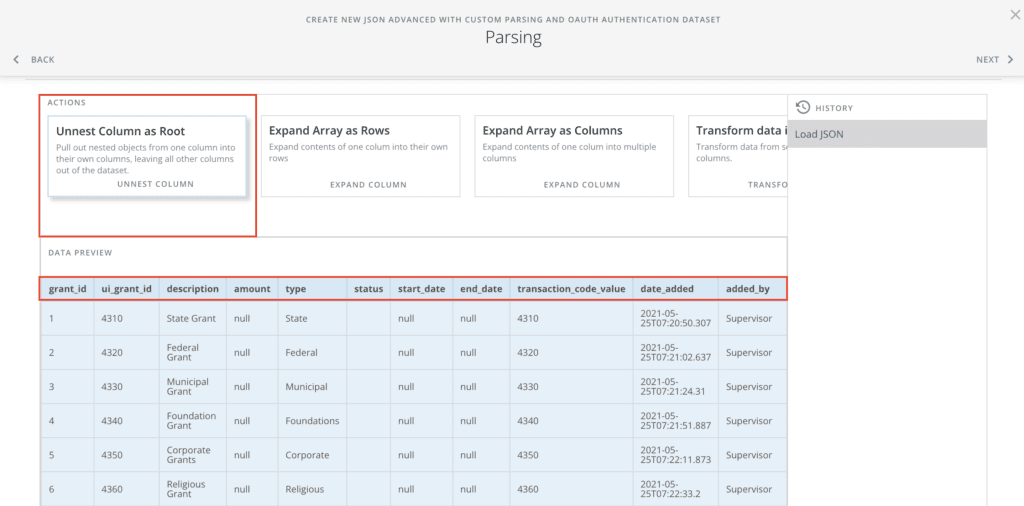Click the DATA PREVIEW section label
Screen dimensions: 1024x506
click(80, 252)
